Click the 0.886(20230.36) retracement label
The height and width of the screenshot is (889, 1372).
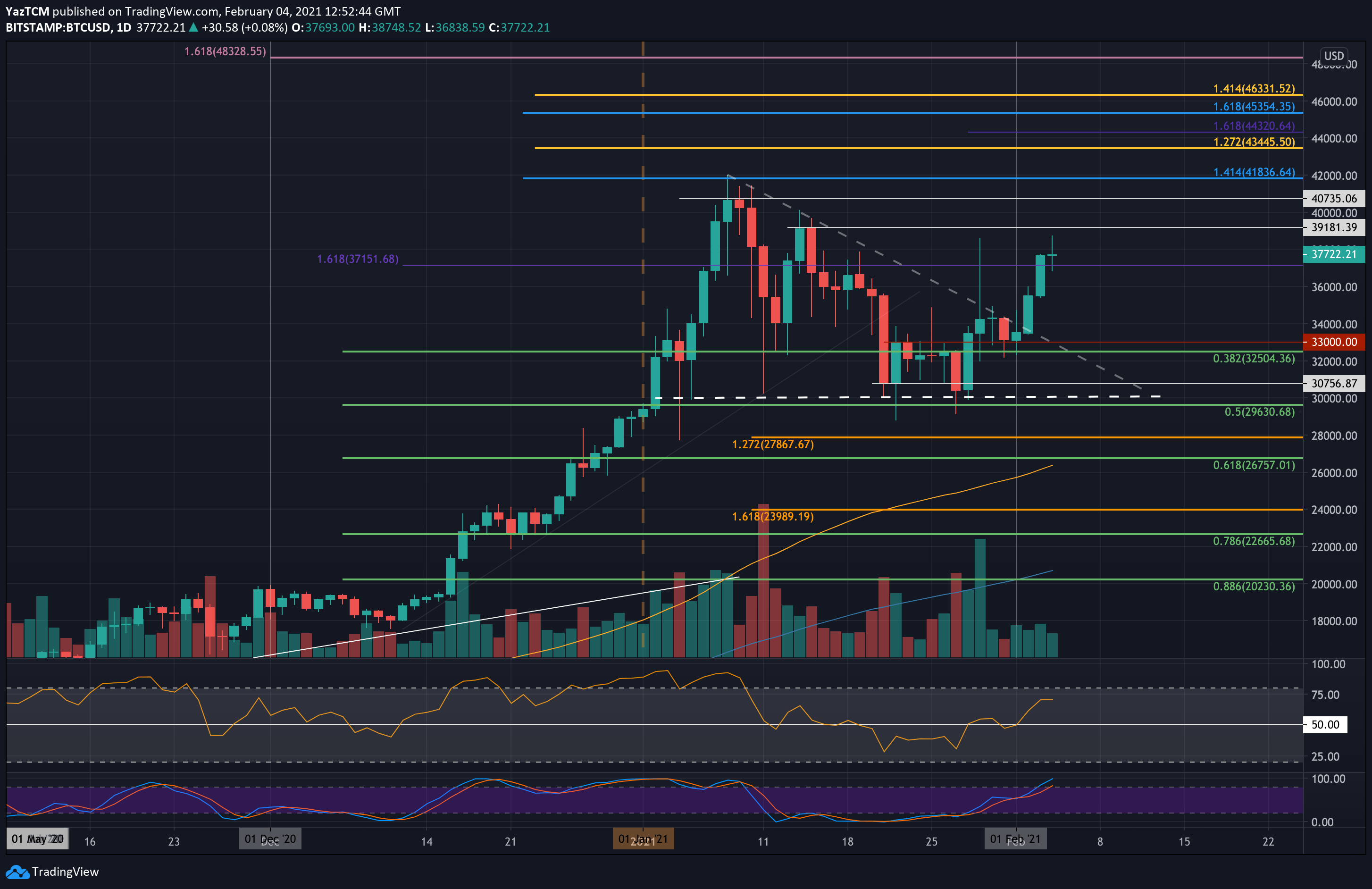click(1254, 587)
